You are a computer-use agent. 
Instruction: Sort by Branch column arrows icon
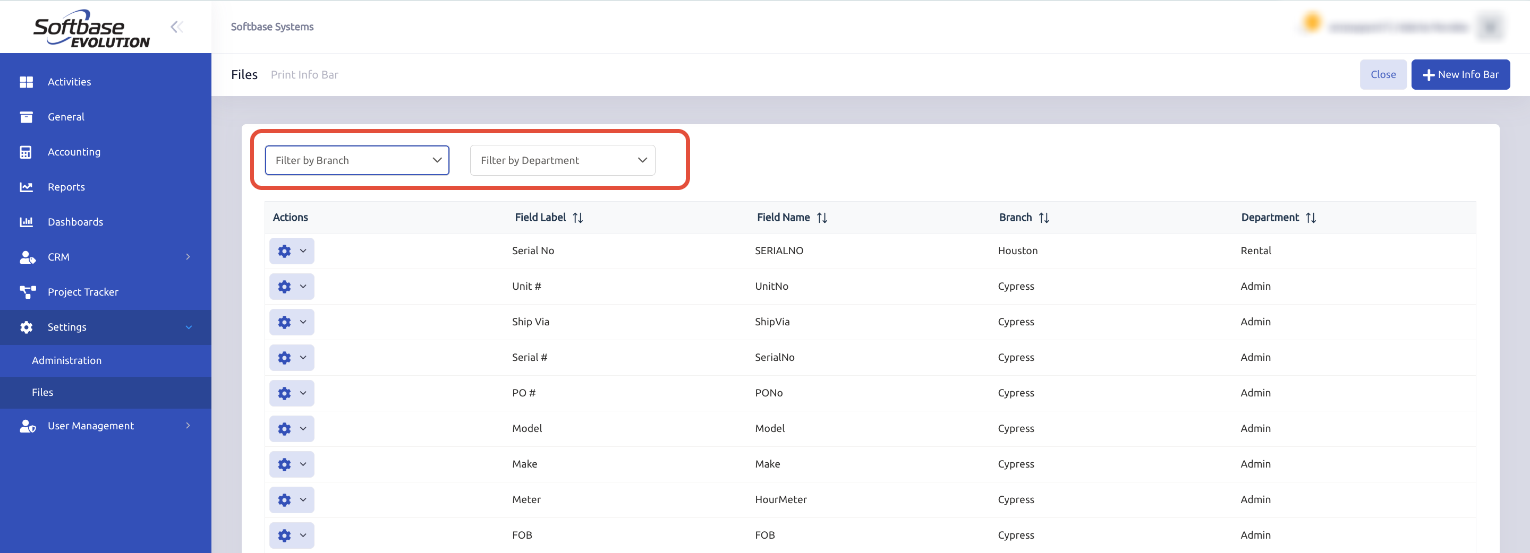(1044, 217)
